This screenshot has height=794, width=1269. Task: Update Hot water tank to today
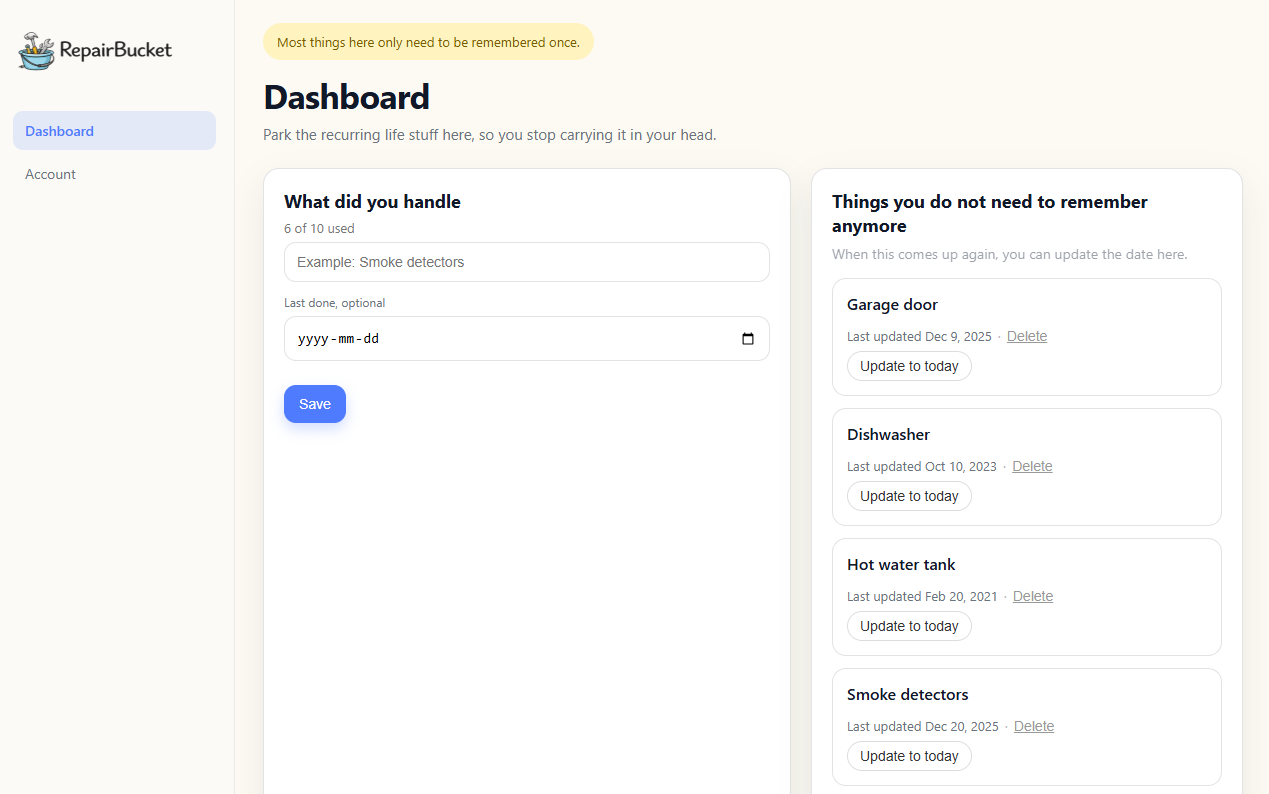909,626
